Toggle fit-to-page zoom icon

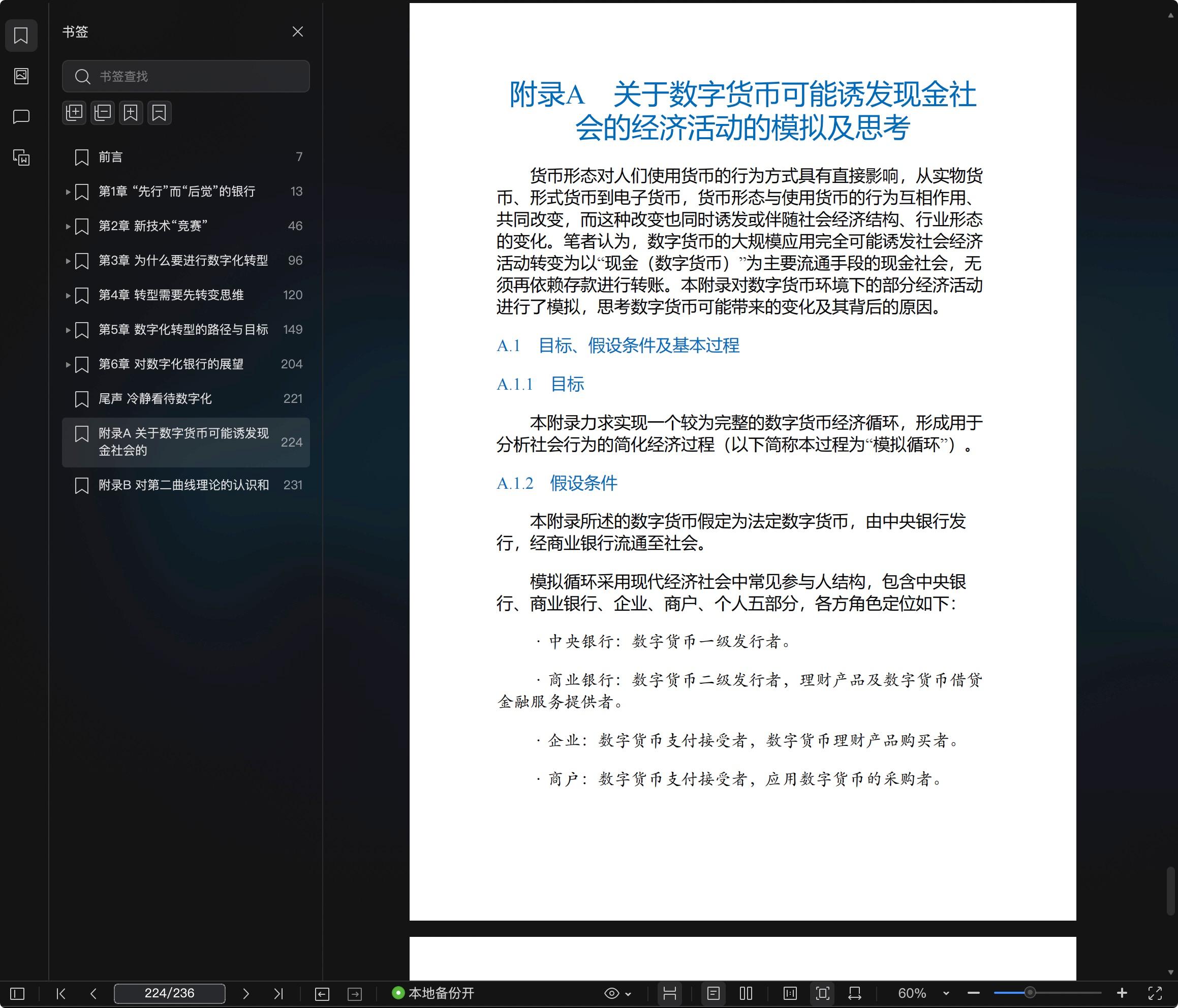pos(823,993)
